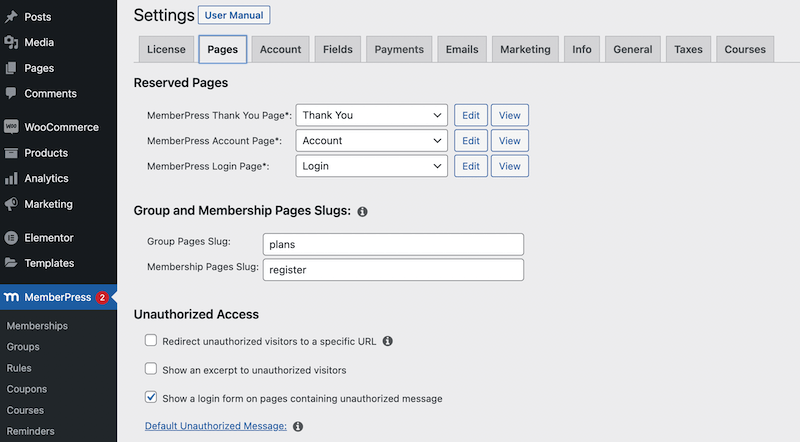Uncheck Show a login form checkbox

click(x=151, y=397)
